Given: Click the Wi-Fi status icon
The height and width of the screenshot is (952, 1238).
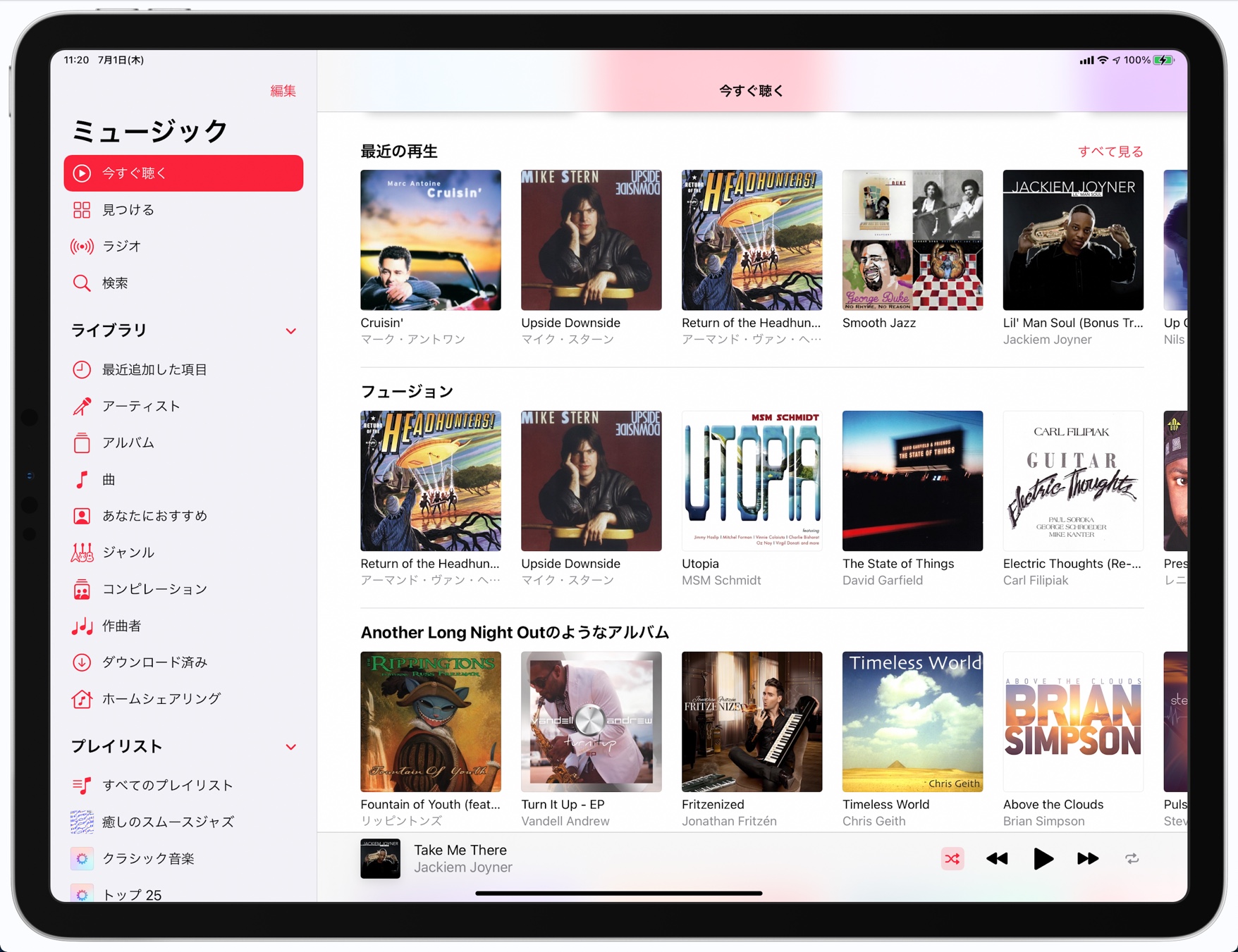Looking at the screenshot, I should [1103, 61].
